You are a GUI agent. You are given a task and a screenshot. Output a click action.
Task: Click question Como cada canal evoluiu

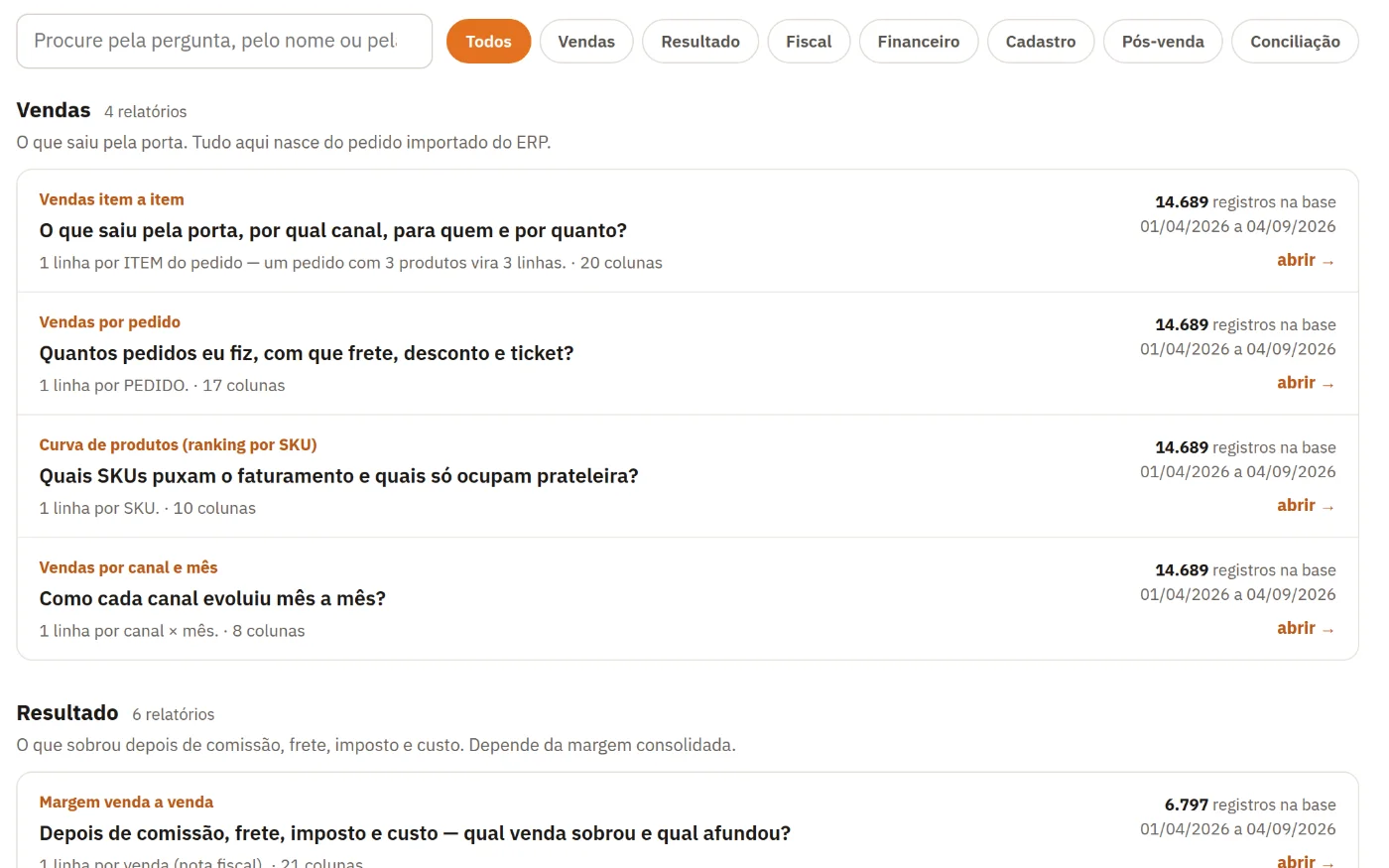[x=212, y=598]
